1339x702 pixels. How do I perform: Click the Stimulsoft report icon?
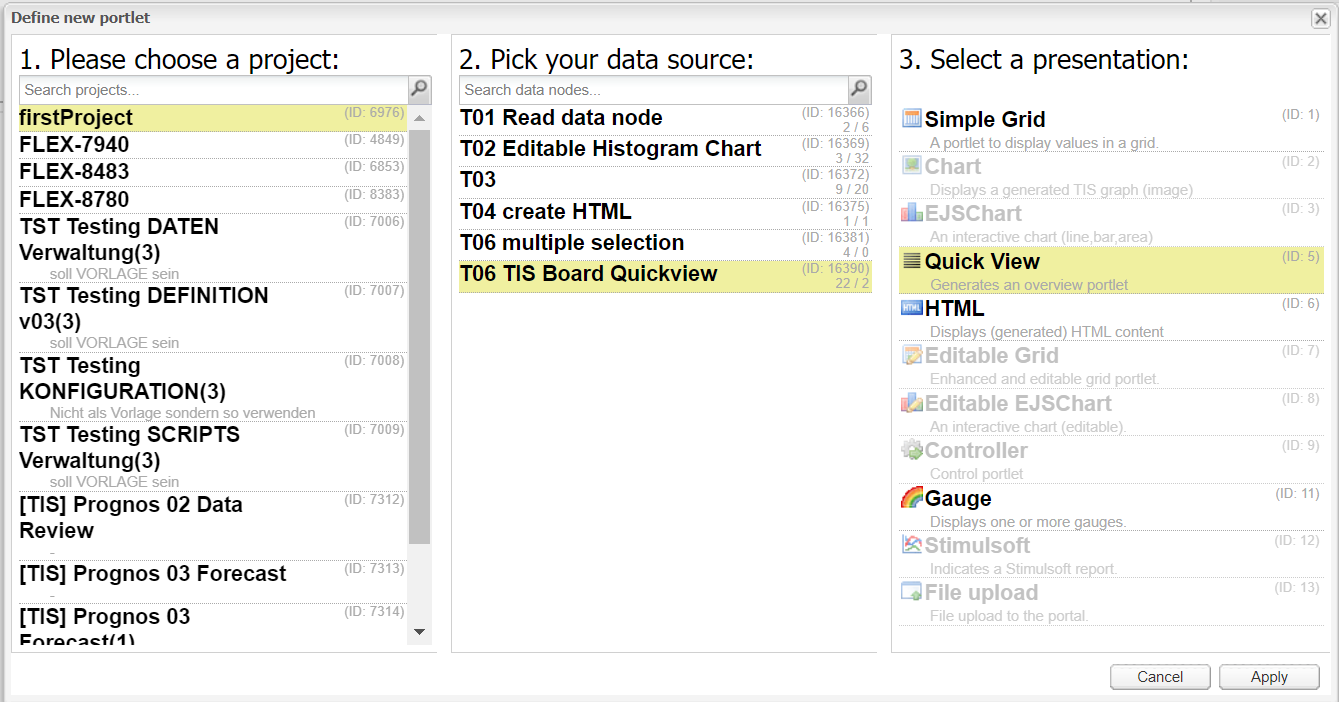(911, 544)
